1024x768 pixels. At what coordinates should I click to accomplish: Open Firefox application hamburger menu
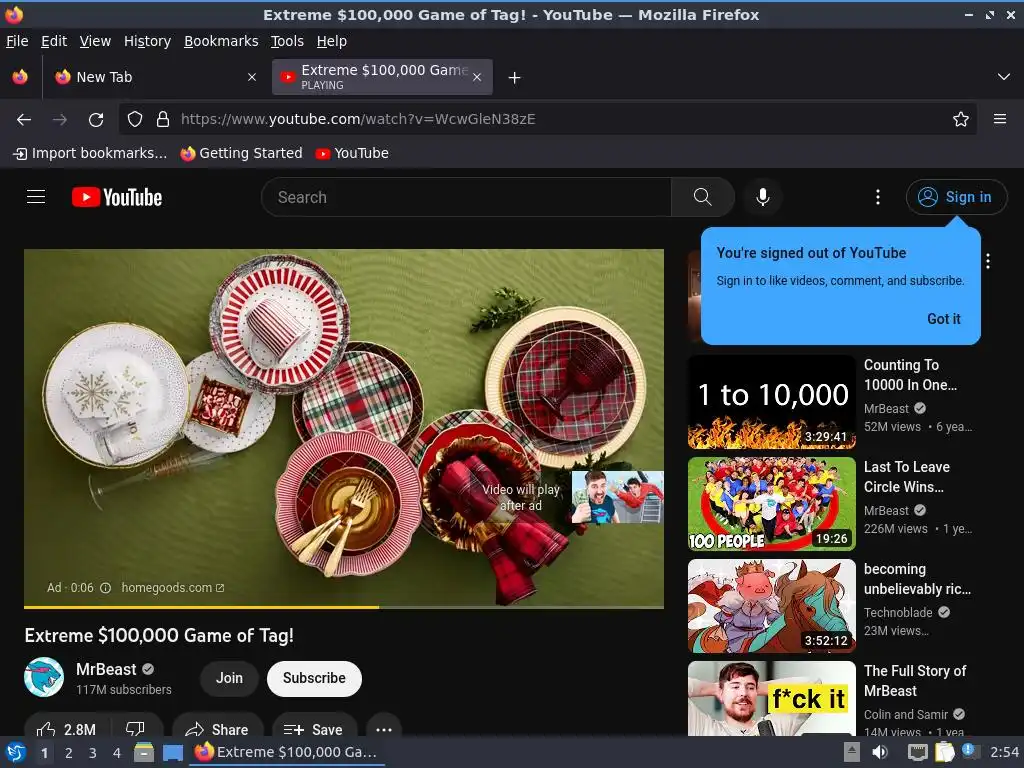999,119
